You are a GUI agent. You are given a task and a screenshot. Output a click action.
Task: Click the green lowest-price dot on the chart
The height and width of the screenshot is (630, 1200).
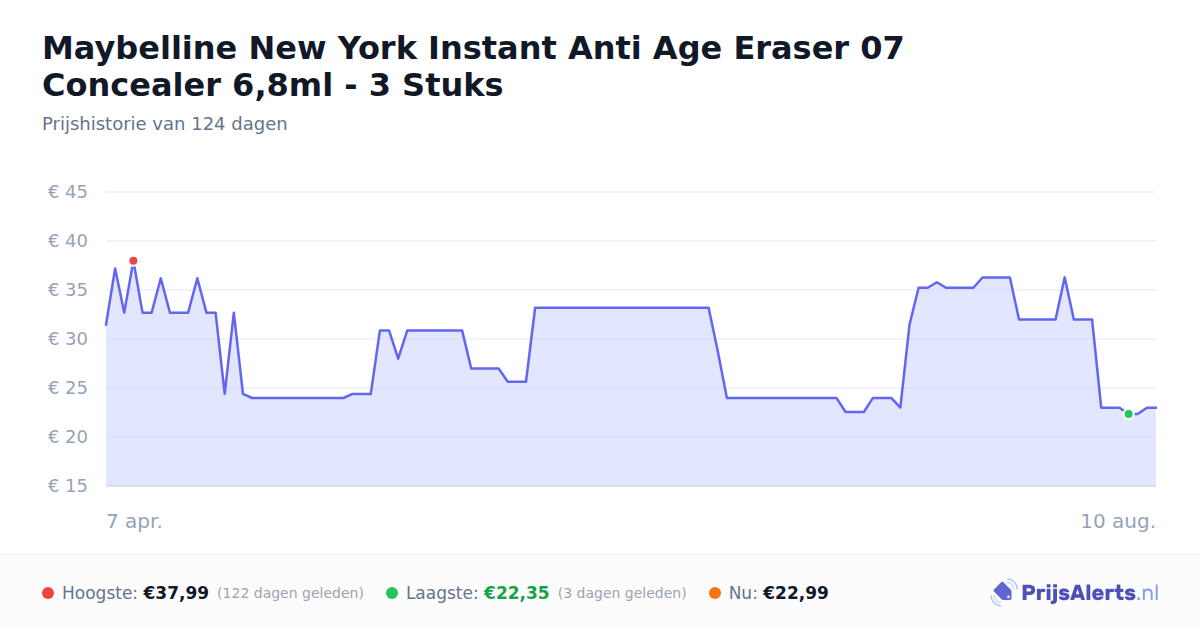(x=1128, y=414)
